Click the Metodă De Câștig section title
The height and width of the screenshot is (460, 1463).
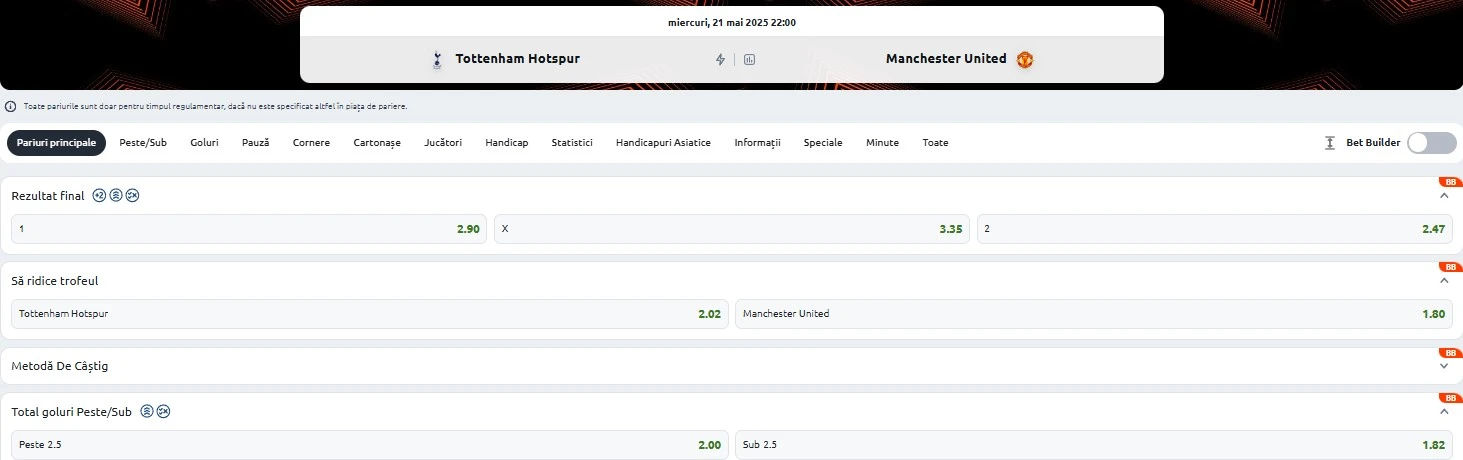[60, 366]
